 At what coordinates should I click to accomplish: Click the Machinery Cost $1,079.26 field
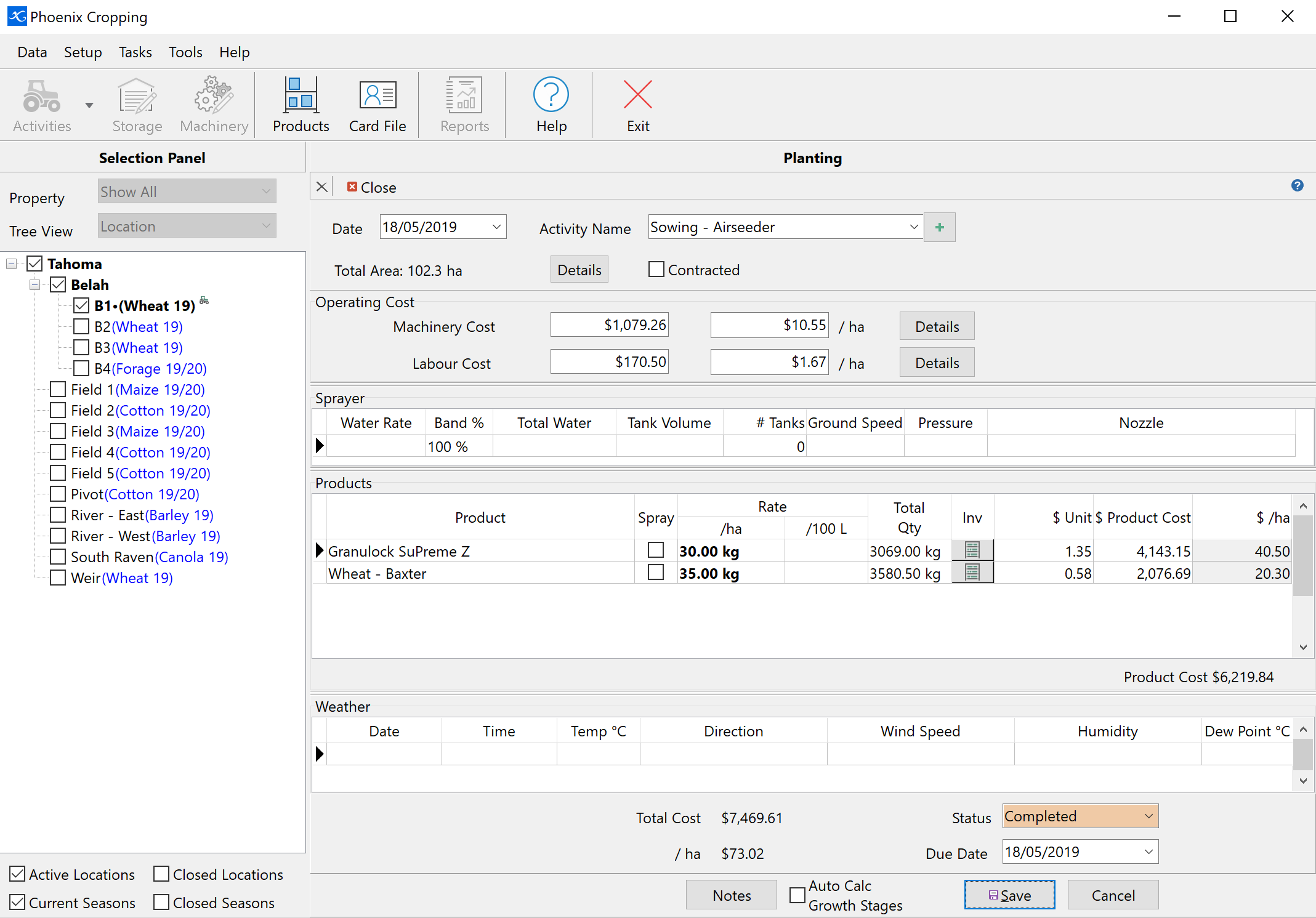tap(610, 324)
